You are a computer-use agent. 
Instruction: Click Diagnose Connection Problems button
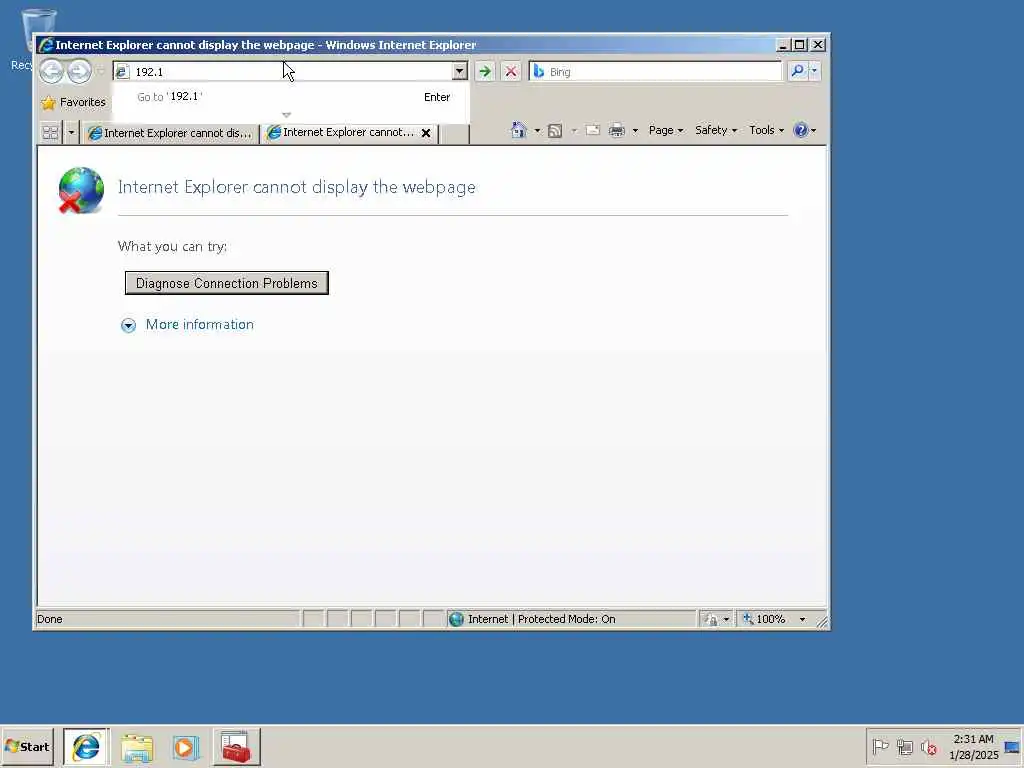[227, 283]
